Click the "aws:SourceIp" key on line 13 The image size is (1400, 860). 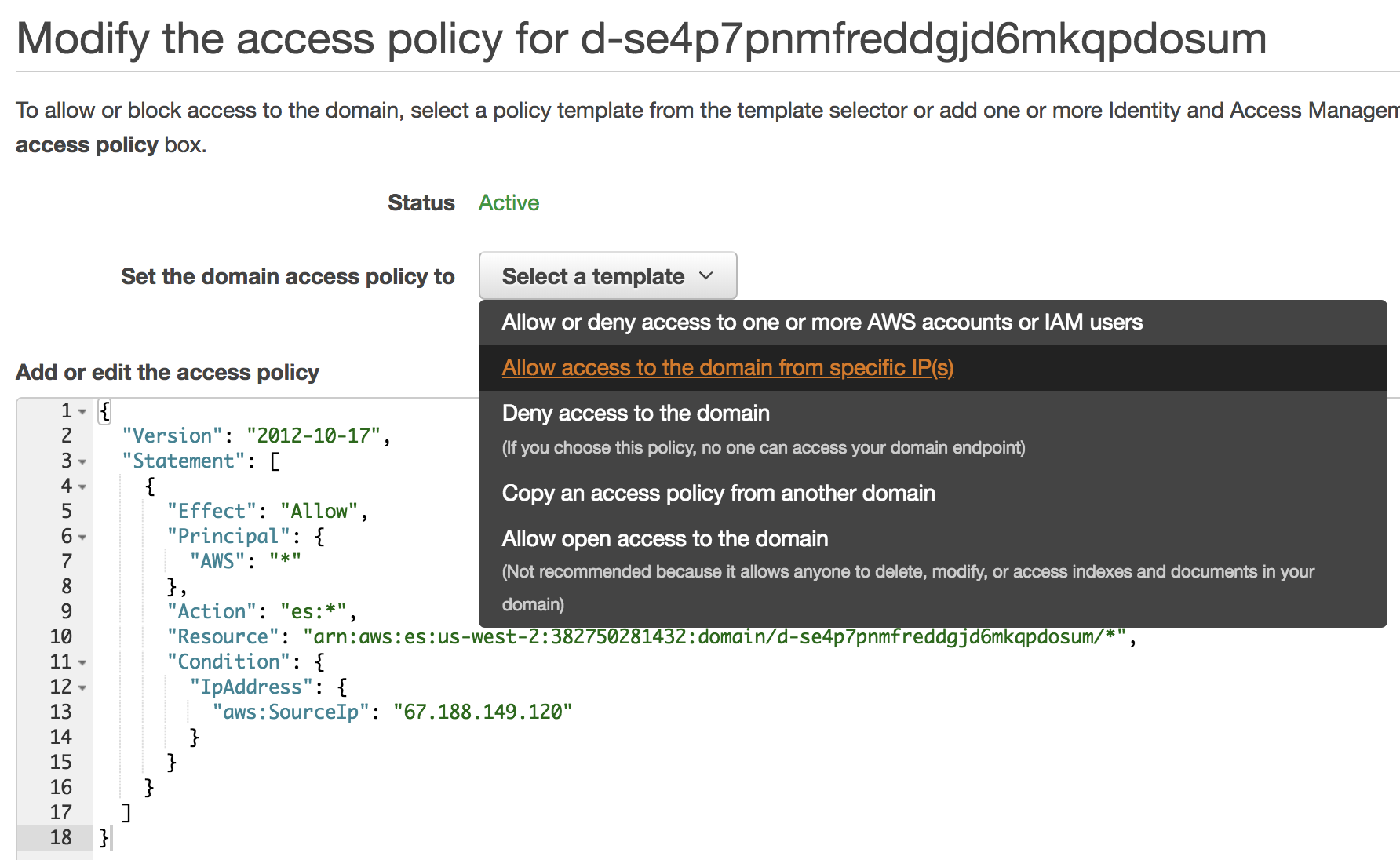click(291, 712)
